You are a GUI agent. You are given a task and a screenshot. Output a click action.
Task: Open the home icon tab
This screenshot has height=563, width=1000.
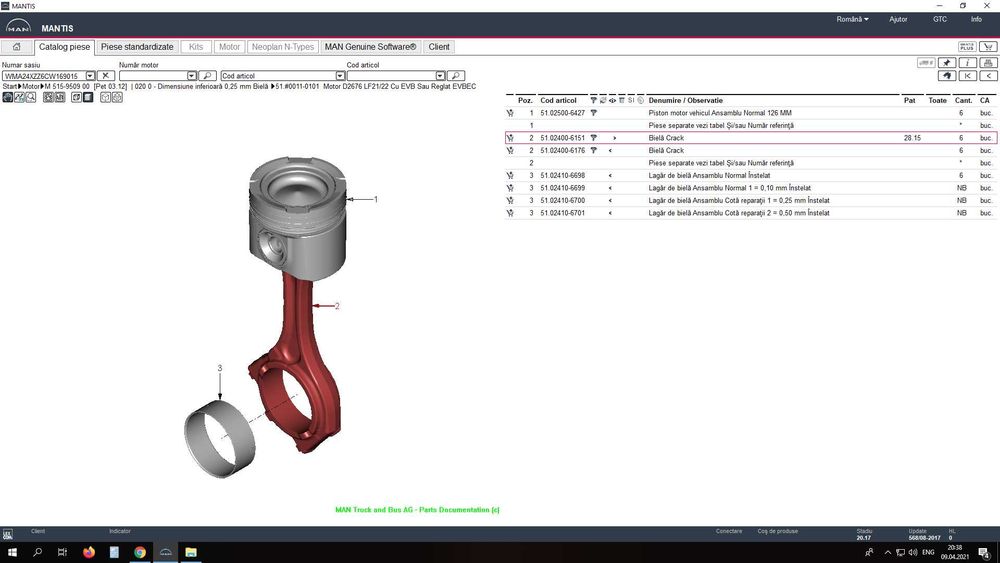[17, 47]
